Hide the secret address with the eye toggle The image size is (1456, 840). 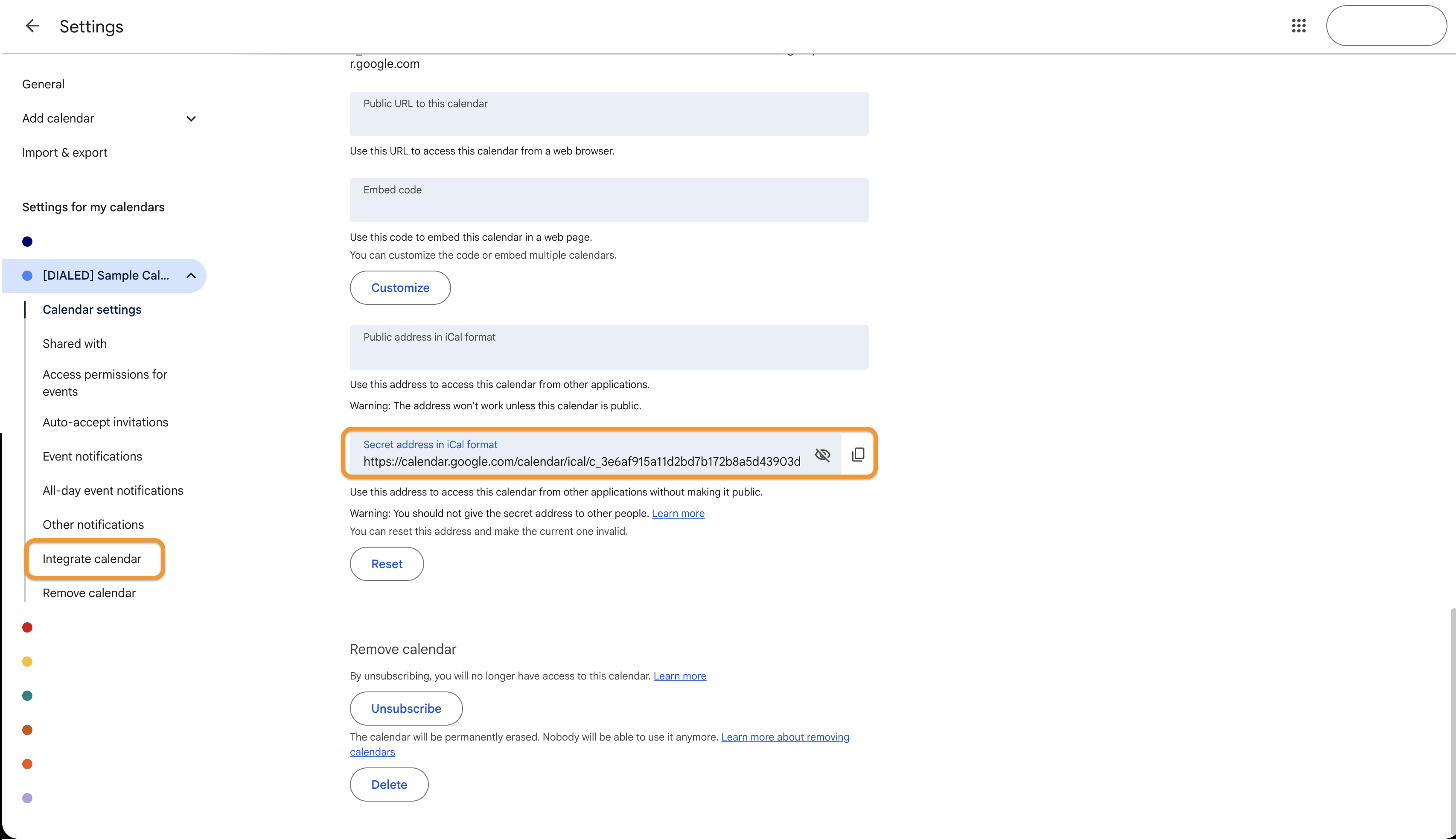(x=823, y=455)
